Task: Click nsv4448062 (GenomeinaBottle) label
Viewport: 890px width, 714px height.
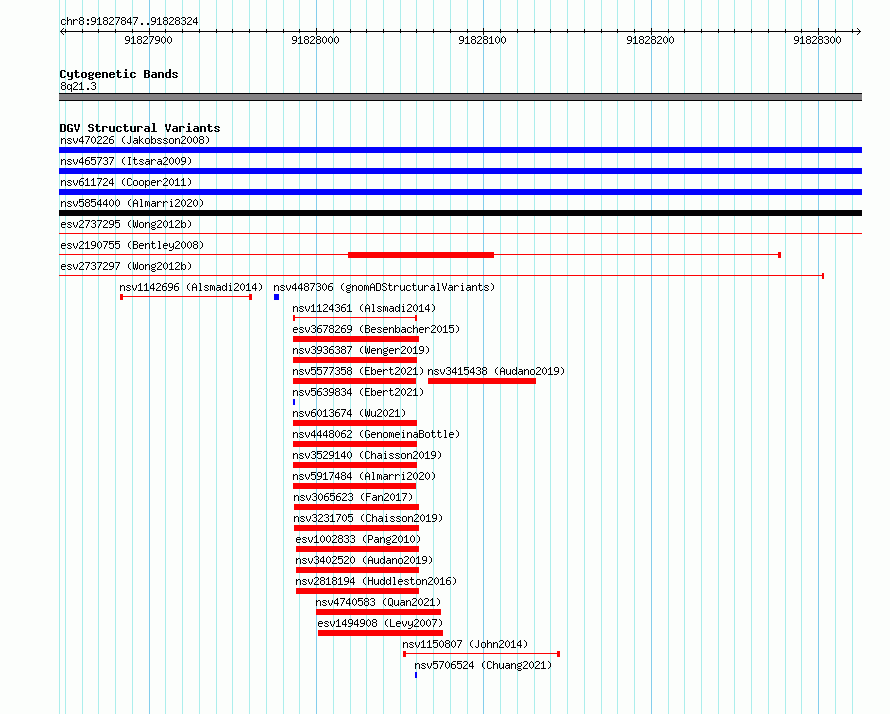Action: 376,434
